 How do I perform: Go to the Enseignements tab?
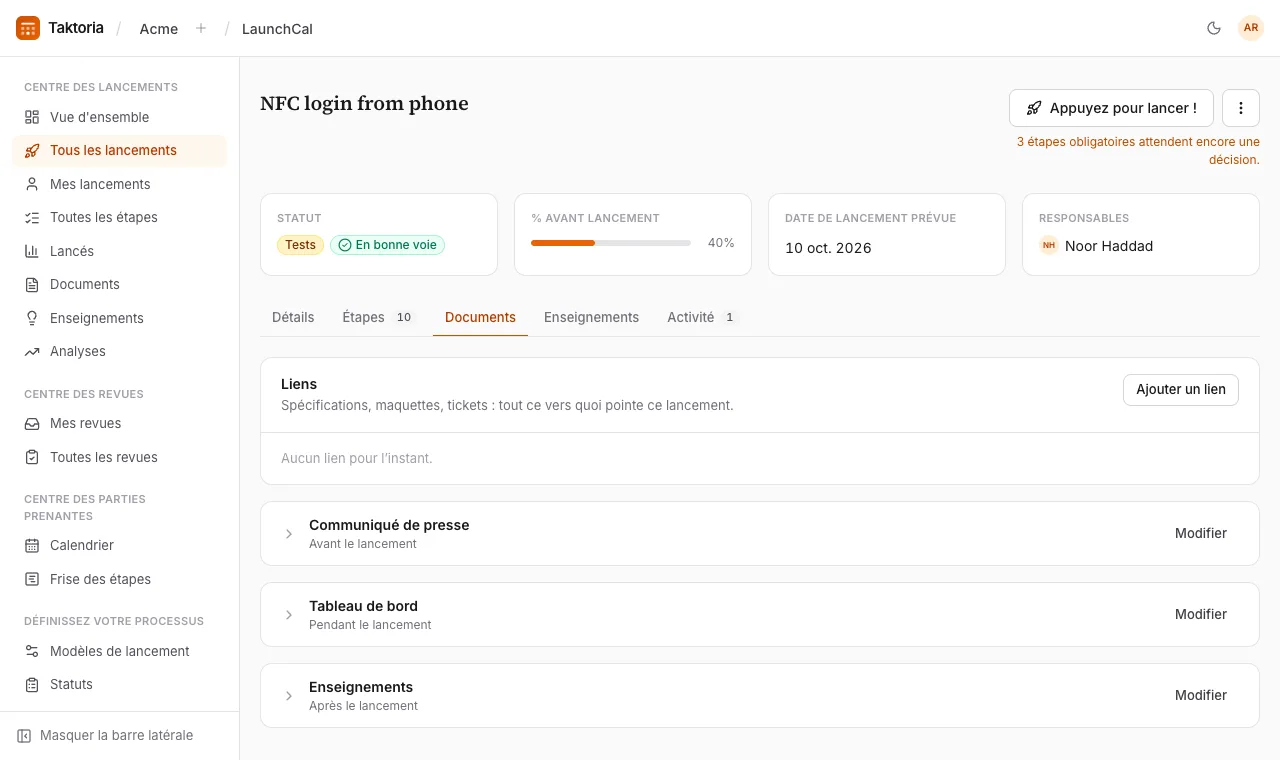pos(591,317)
